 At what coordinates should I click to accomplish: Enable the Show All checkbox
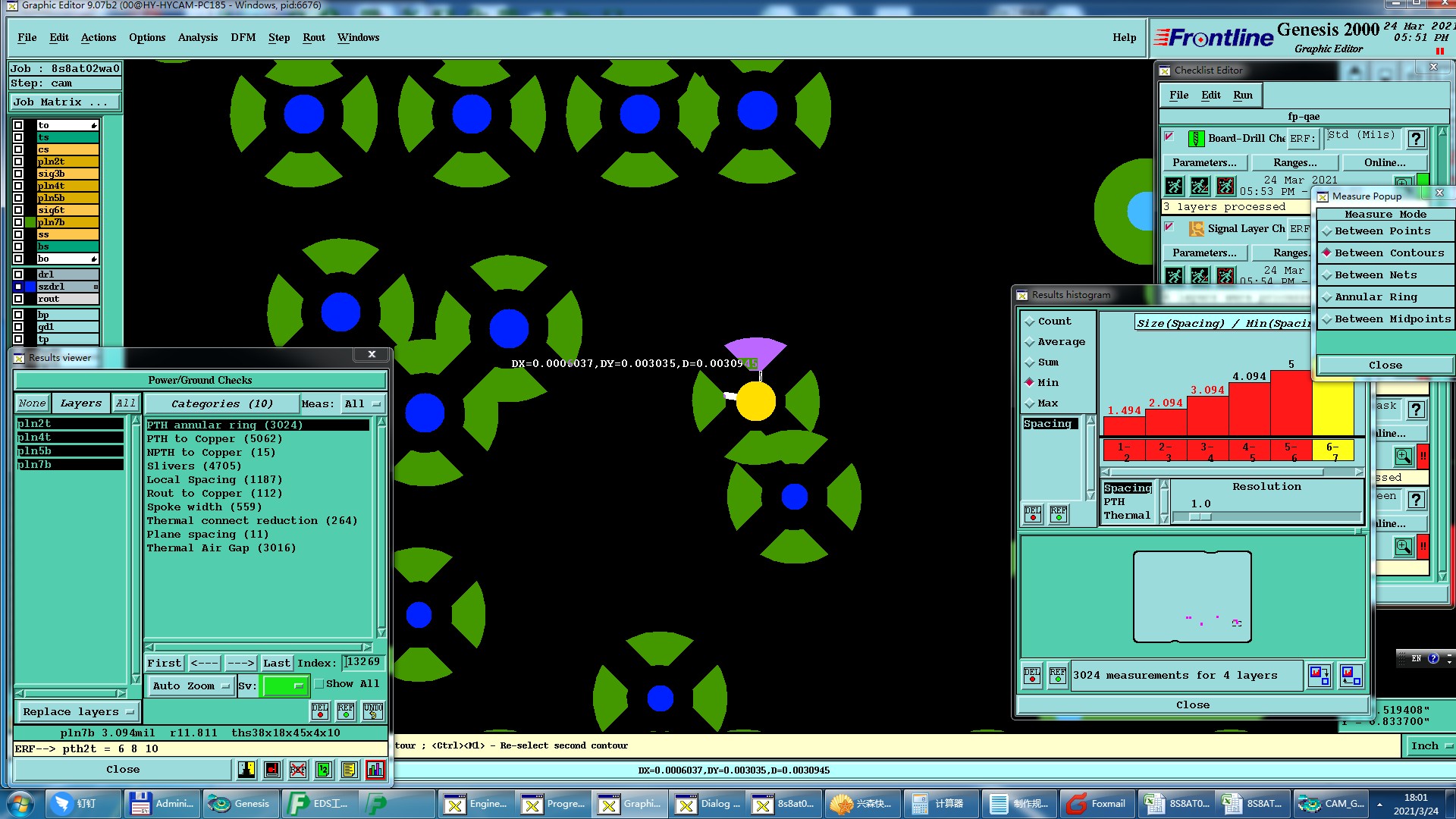pyautogui.click(x=319, y=684)
